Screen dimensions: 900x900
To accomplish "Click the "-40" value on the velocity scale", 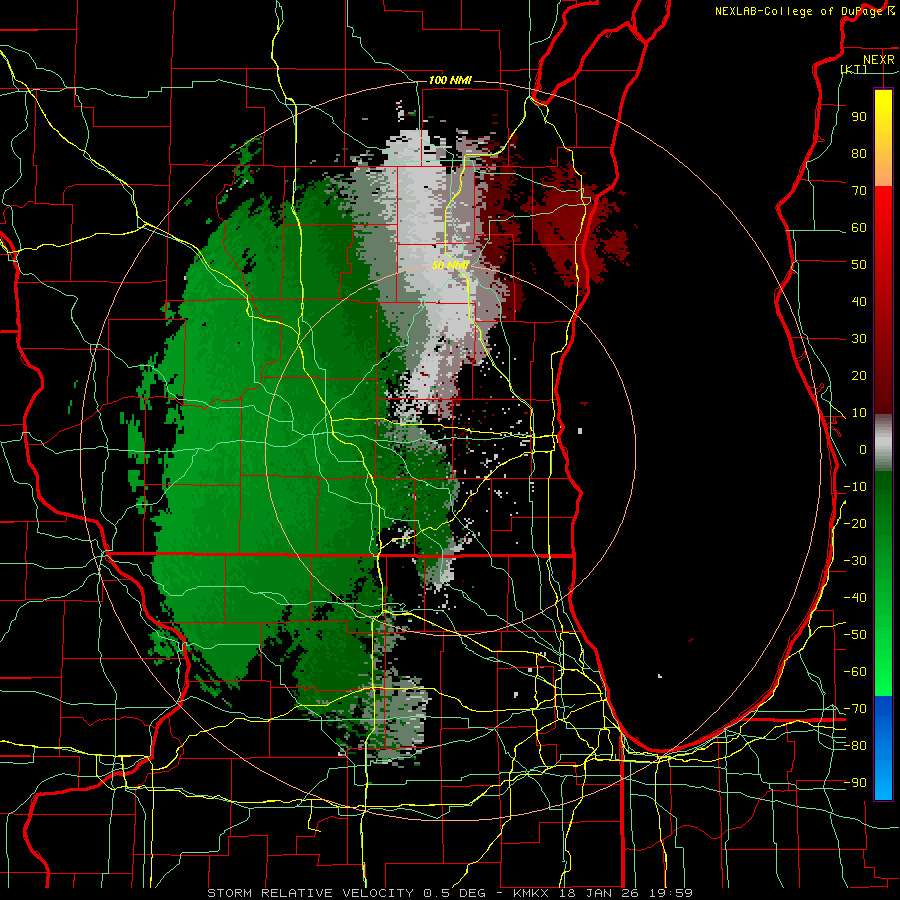I will (x=855, y=598).
